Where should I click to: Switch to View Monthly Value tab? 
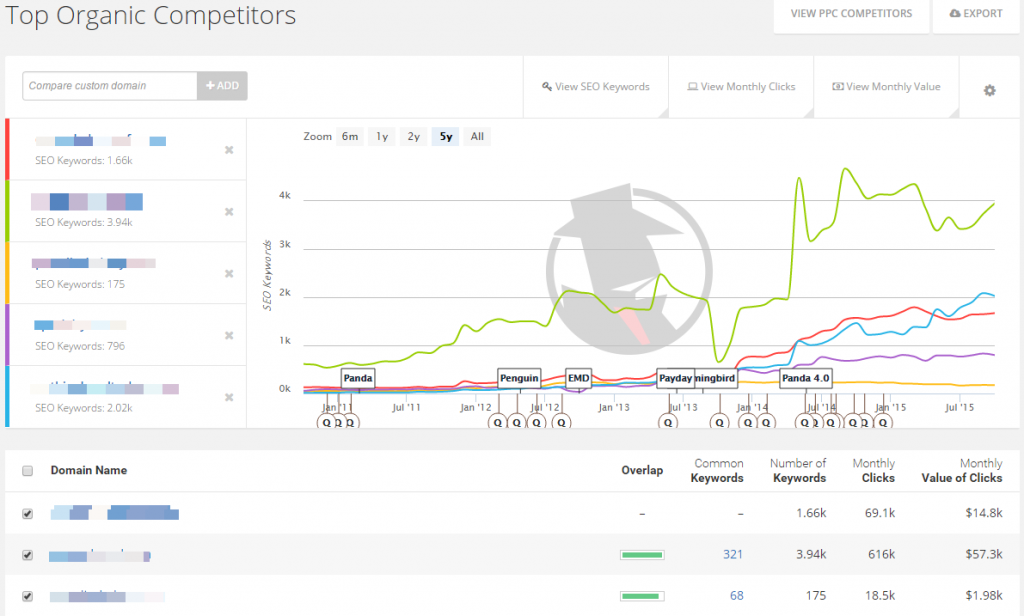coord(886,87)
